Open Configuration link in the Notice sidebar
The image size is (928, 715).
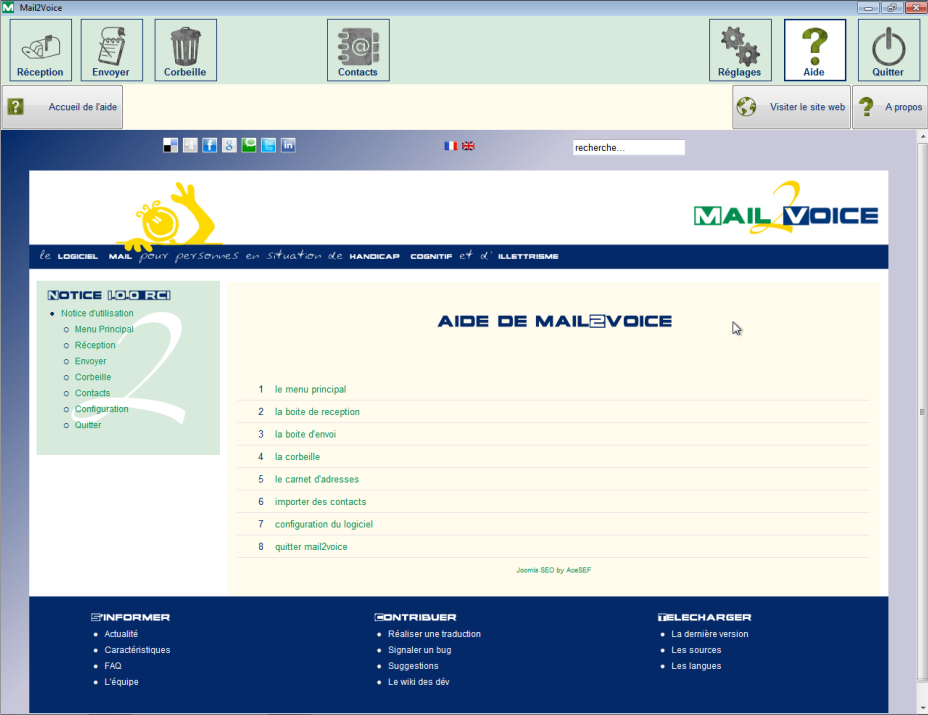(x=101, y=409)
